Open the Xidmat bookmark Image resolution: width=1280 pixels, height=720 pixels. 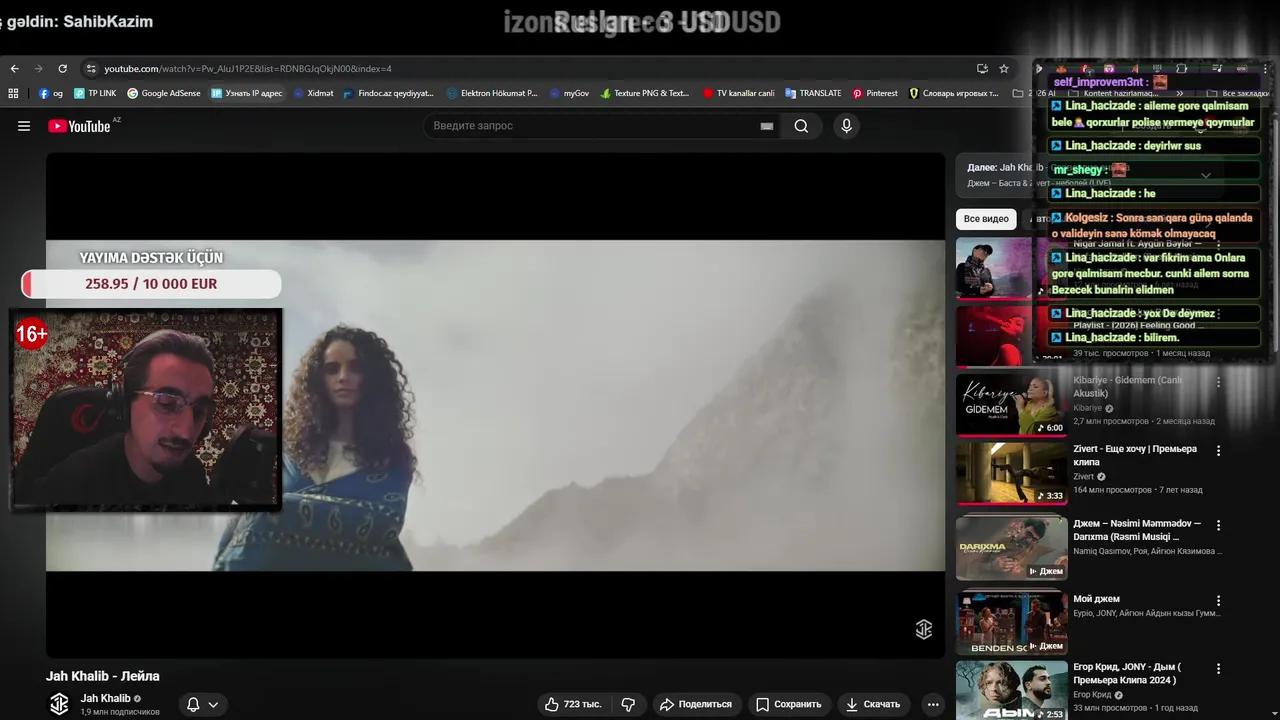(313, 93)
